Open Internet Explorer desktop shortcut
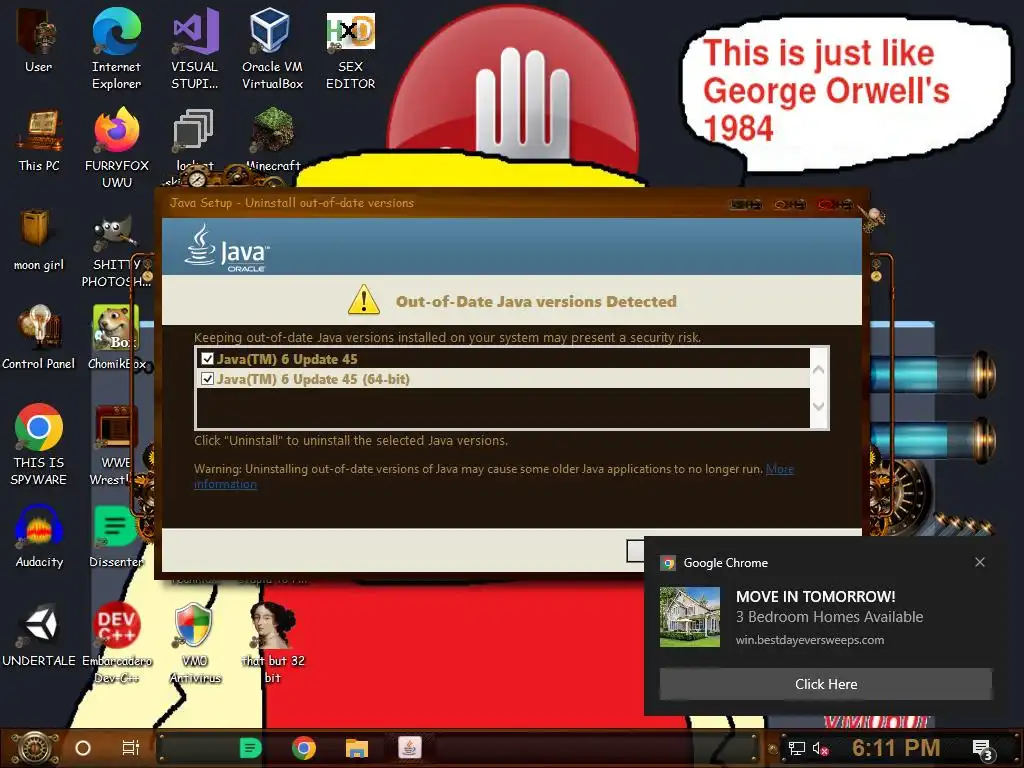Image resolution: width=1024 pixels, height=768 pixels. pyautogui.click(x=116, y=48)
